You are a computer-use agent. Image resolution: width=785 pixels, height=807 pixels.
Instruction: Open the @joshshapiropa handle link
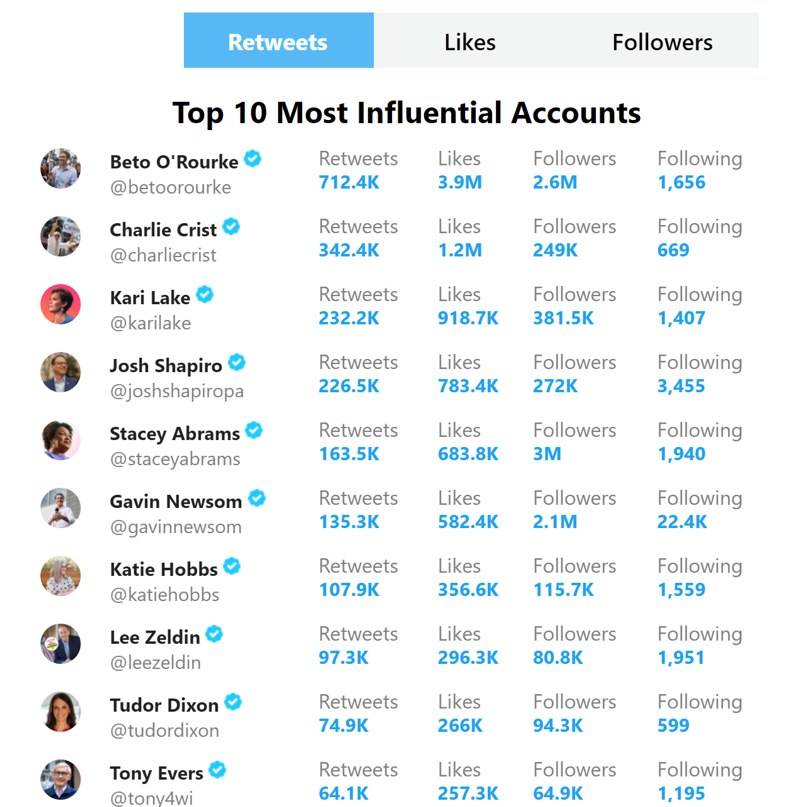177,392
